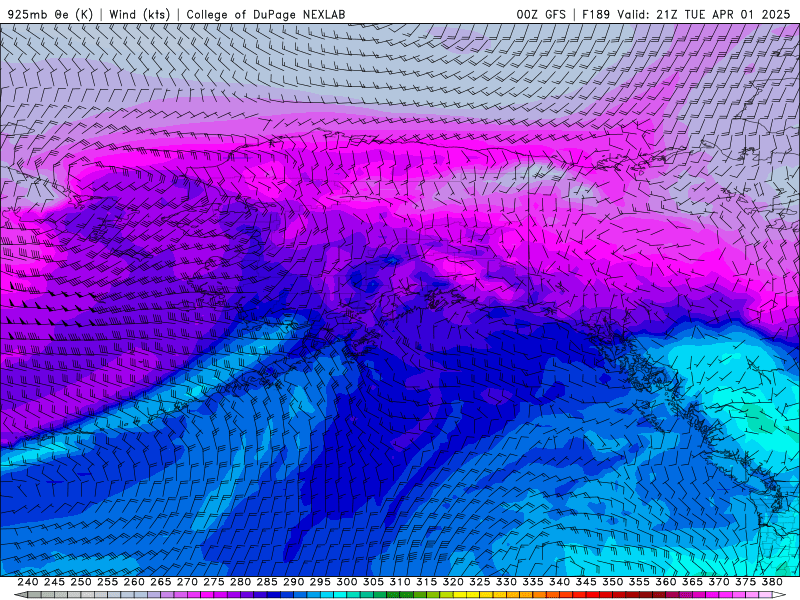Select the 305 value on color scale
This screenshot has width=800, height=600.
(373, 582)
